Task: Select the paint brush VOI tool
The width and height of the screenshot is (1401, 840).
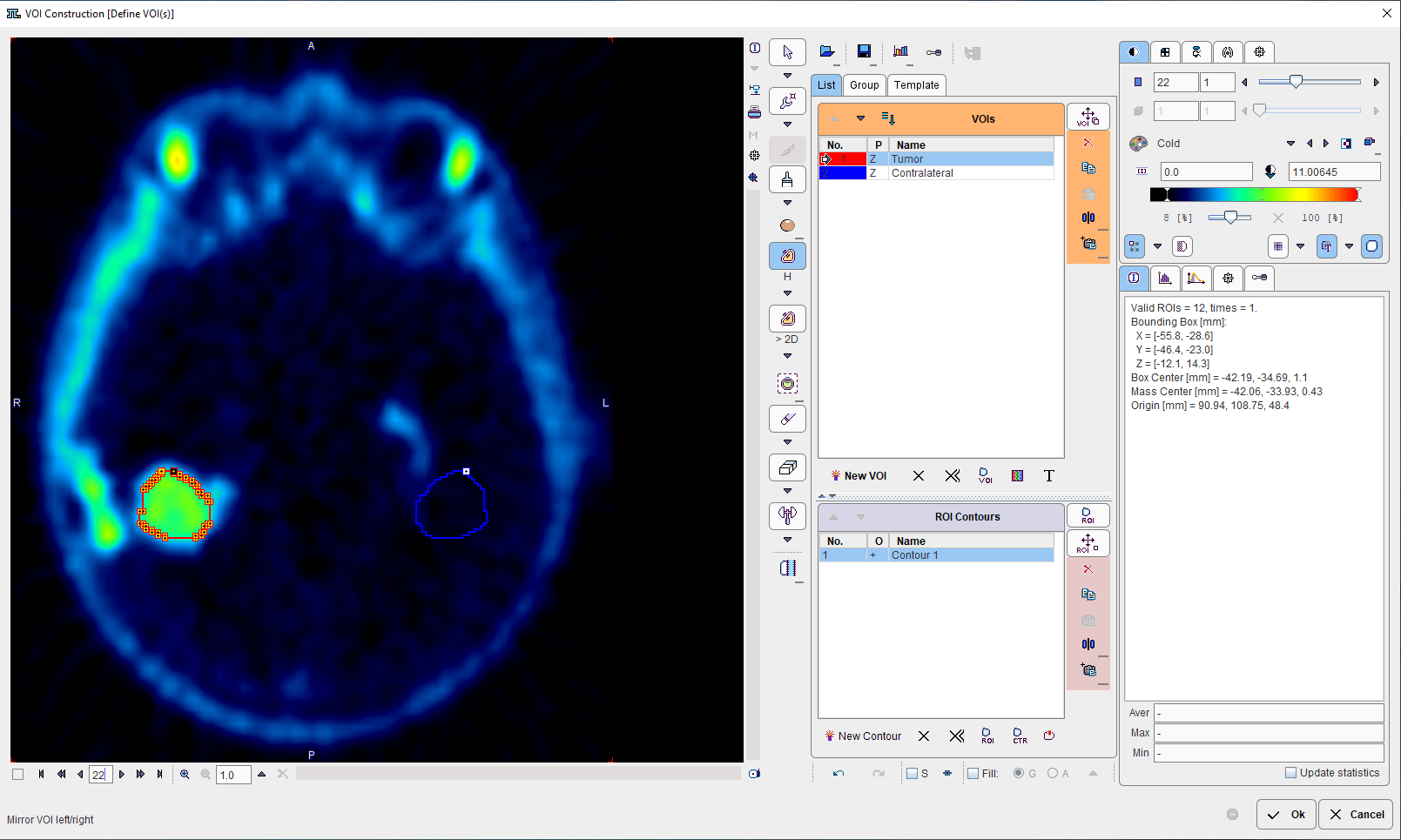Action: click(x=787, y=179)
